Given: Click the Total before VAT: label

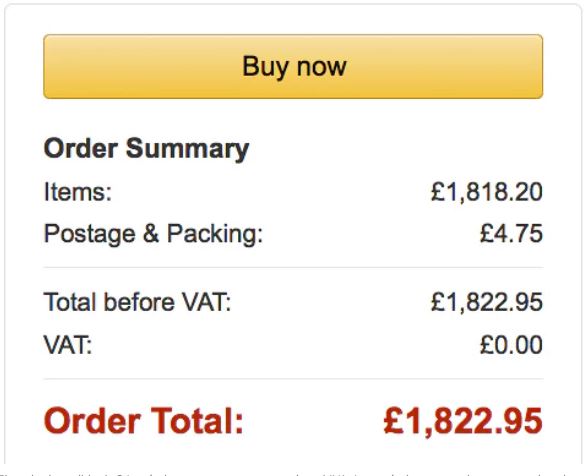Looking at the screenshot, I should point(137,302).
